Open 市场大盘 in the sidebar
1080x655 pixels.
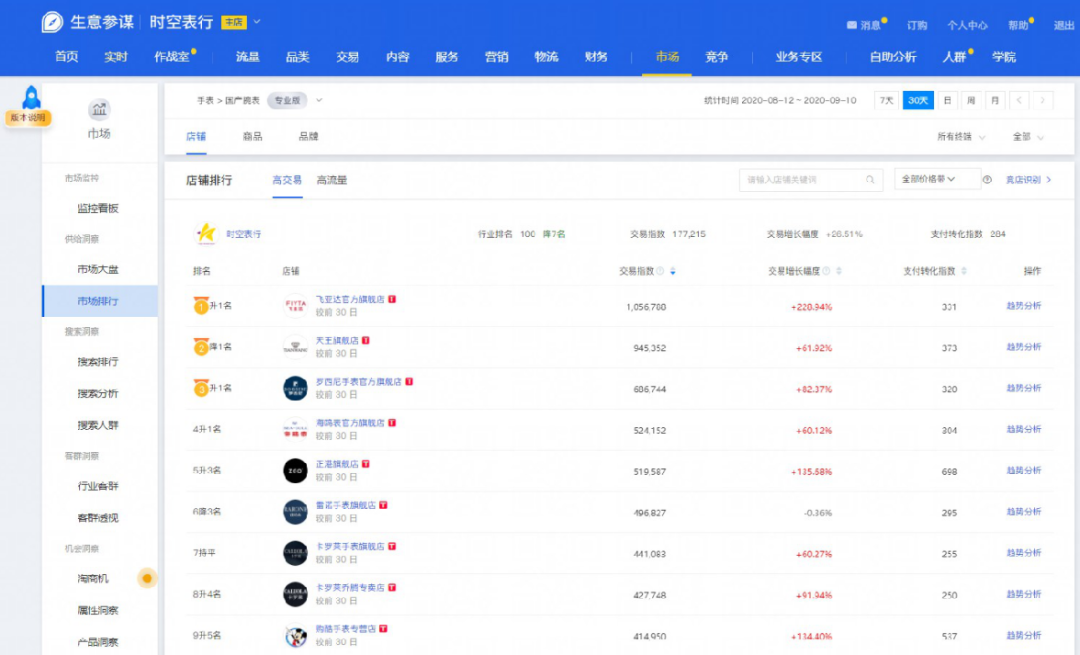(x=98, y=269)
